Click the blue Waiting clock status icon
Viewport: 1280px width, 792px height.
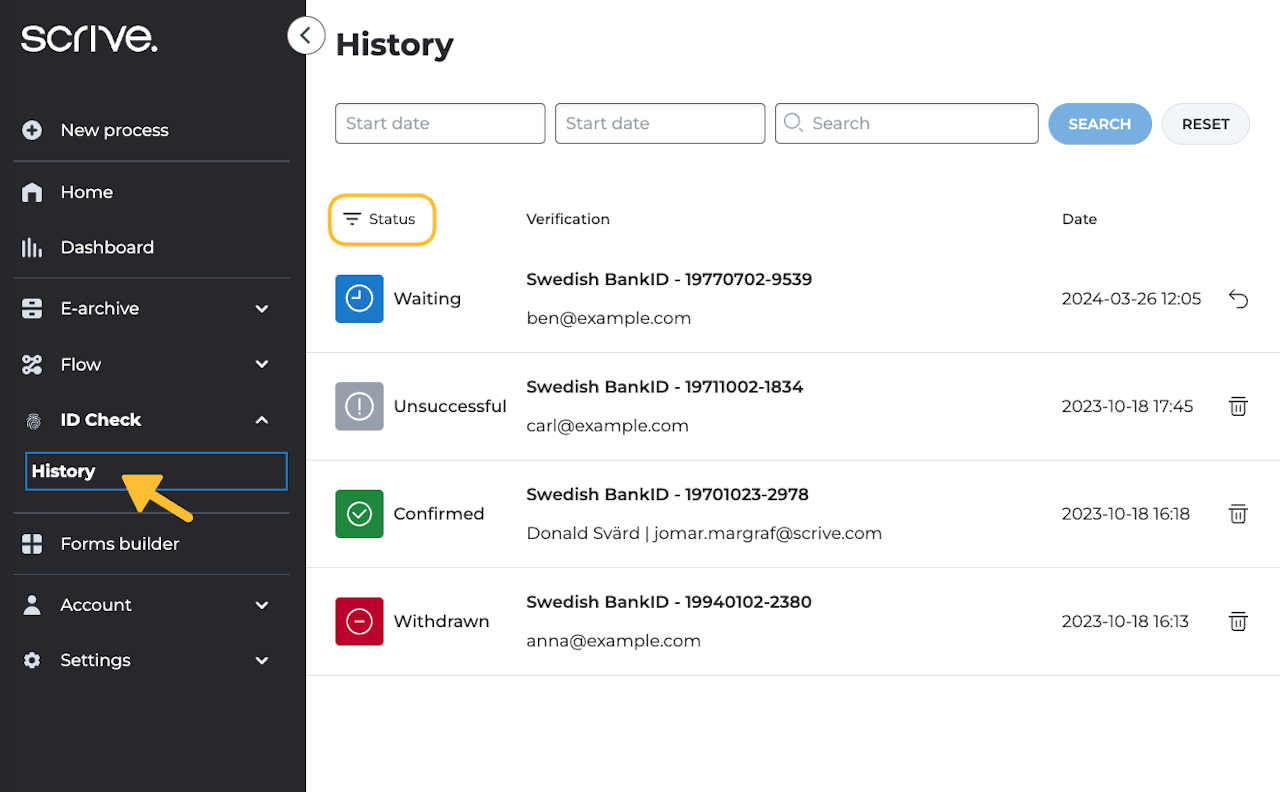click(359, 298)
